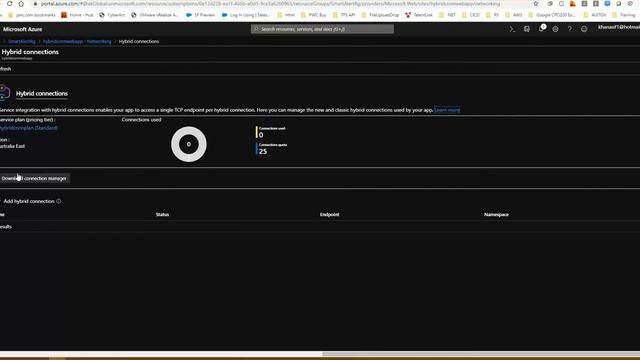Click the browser address bar URL
The image size is (640, 360).
point(270,4)
